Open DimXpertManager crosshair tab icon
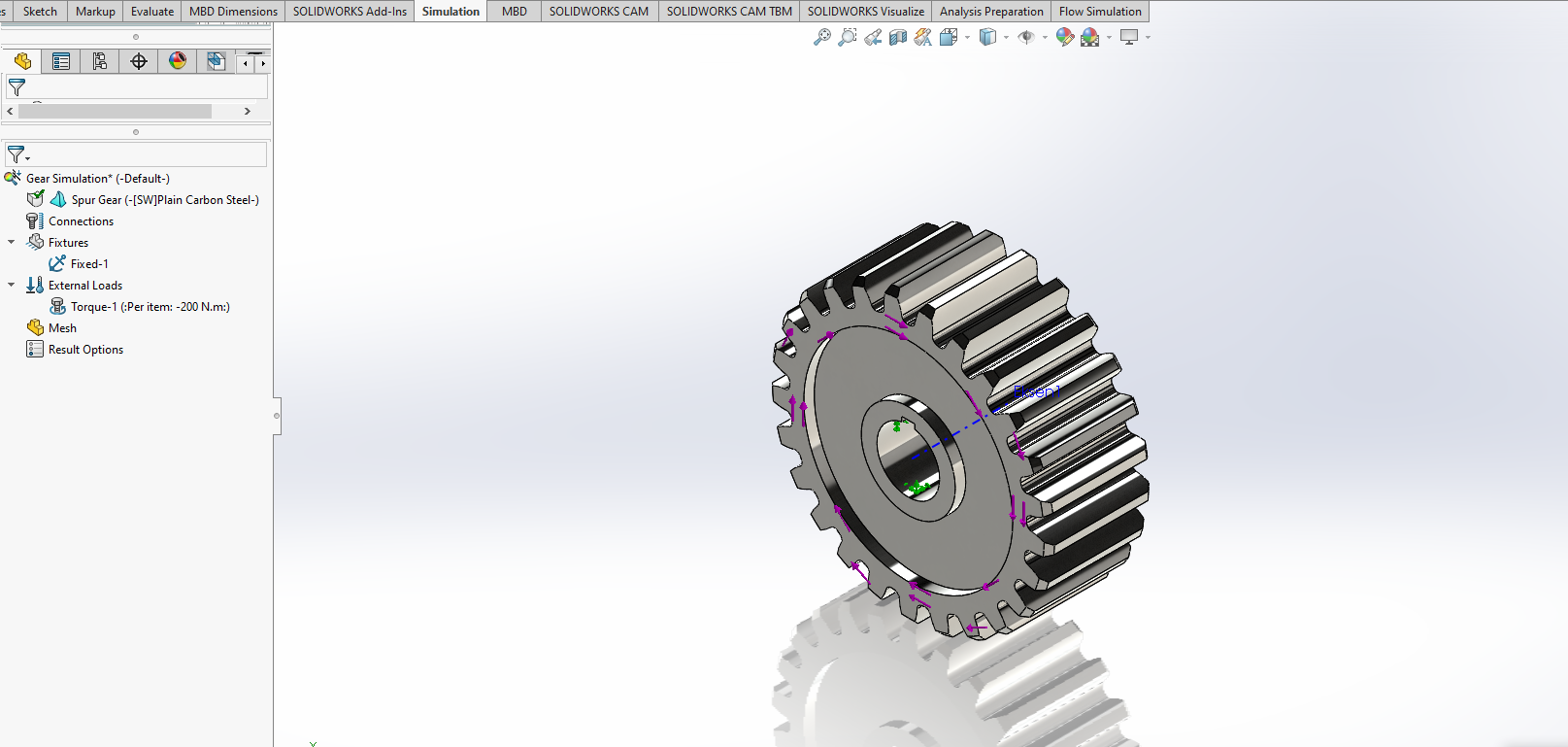Image resolution: width=1568 pixels, height=747 pixels. [x=139, y=61]
